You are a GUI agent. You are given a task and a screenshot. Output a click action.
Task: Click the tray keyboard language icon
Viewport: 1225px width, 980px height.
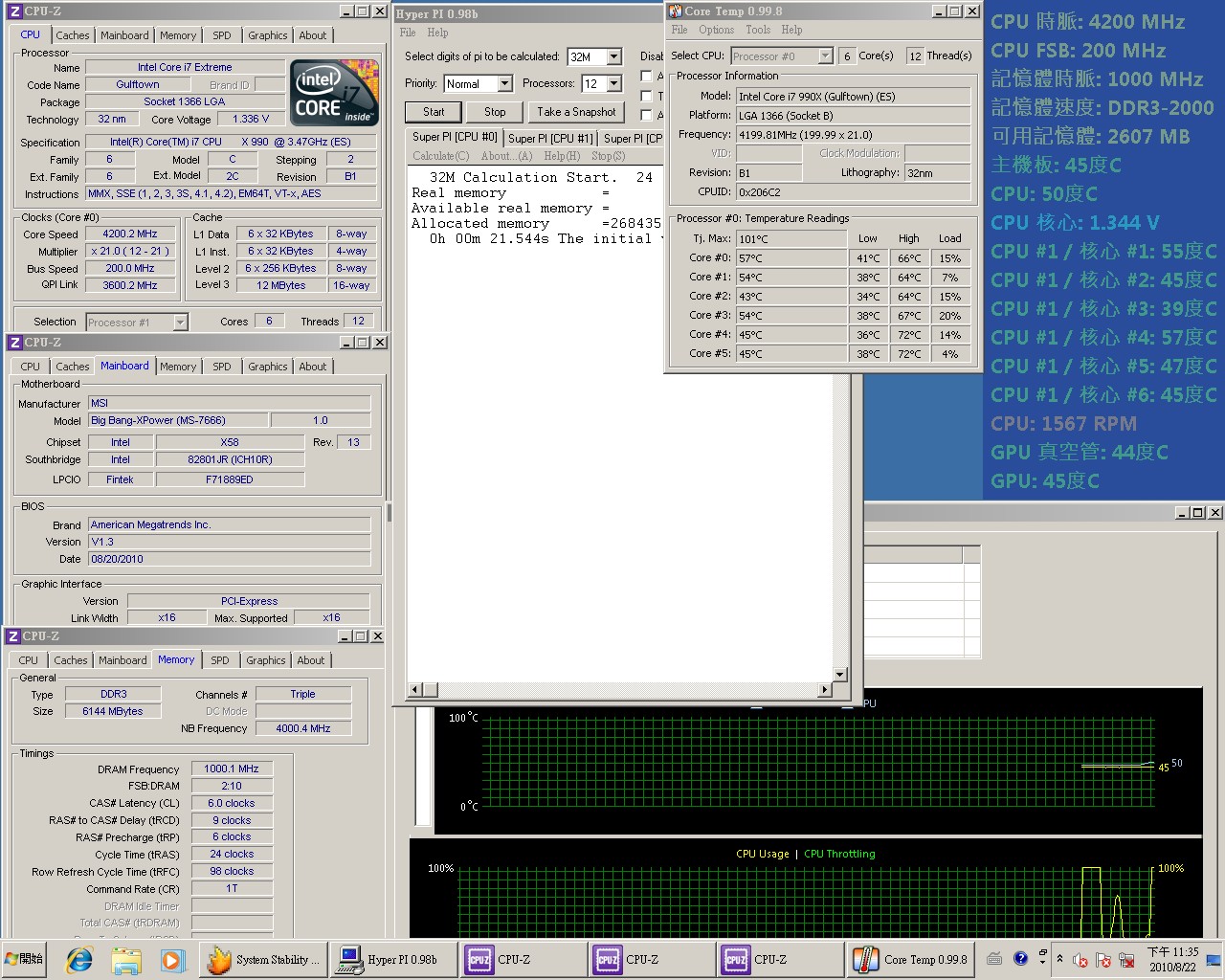coord(994,958)
